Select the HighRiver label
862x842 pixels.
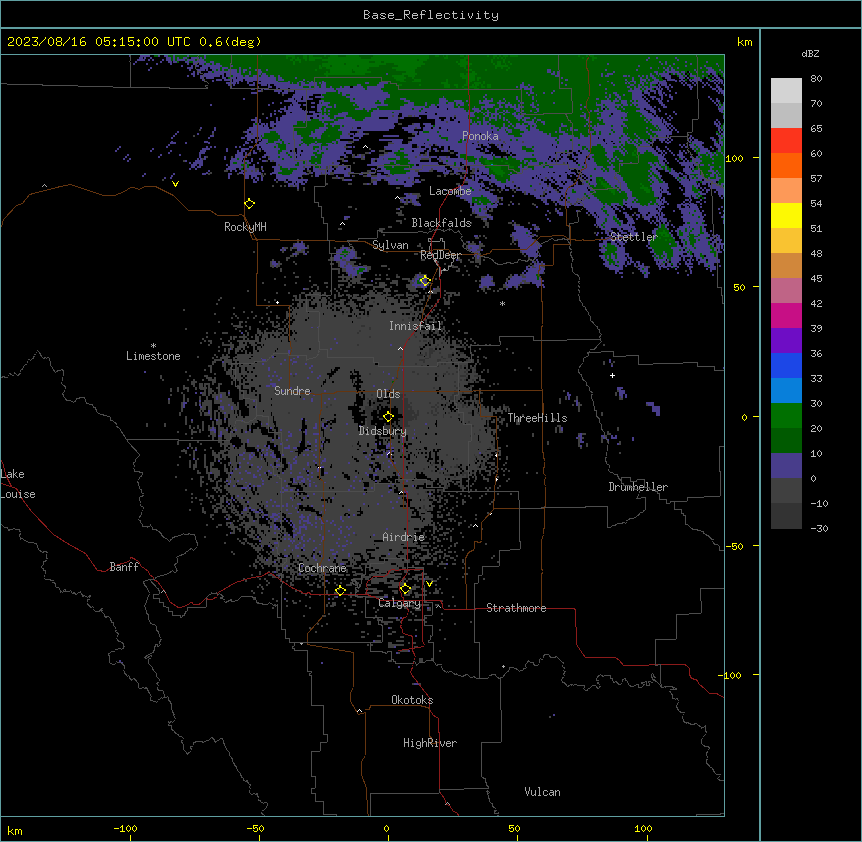pyautogui.click(x=430, y=743)
